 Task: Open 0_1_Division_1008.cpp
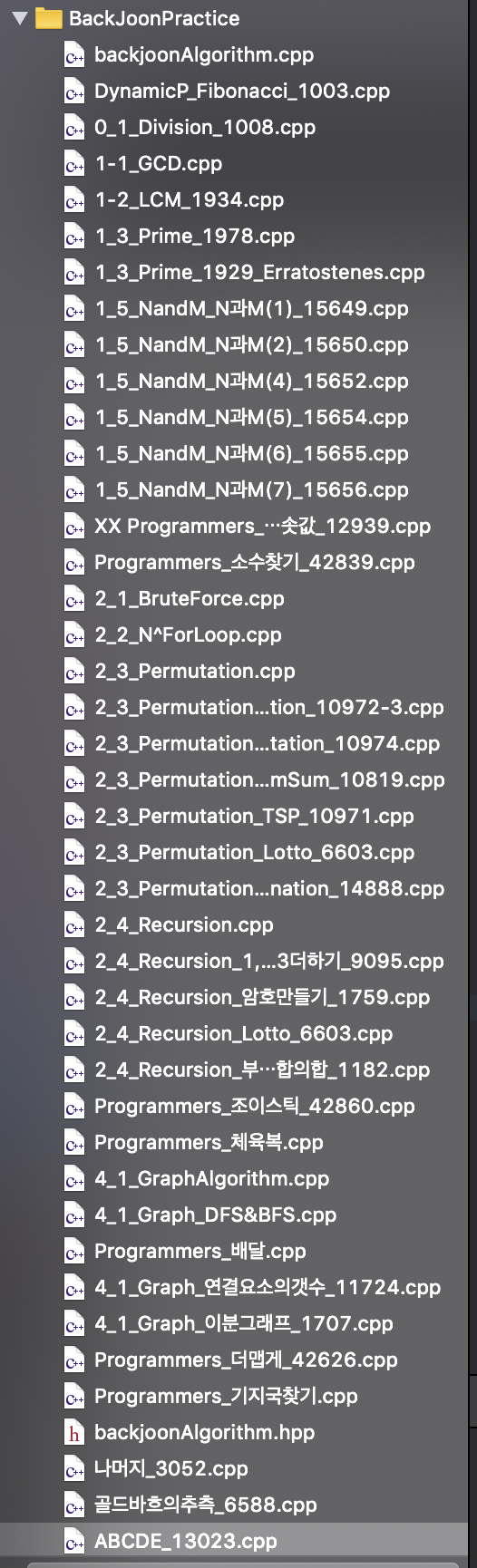(x=205, y=128)
